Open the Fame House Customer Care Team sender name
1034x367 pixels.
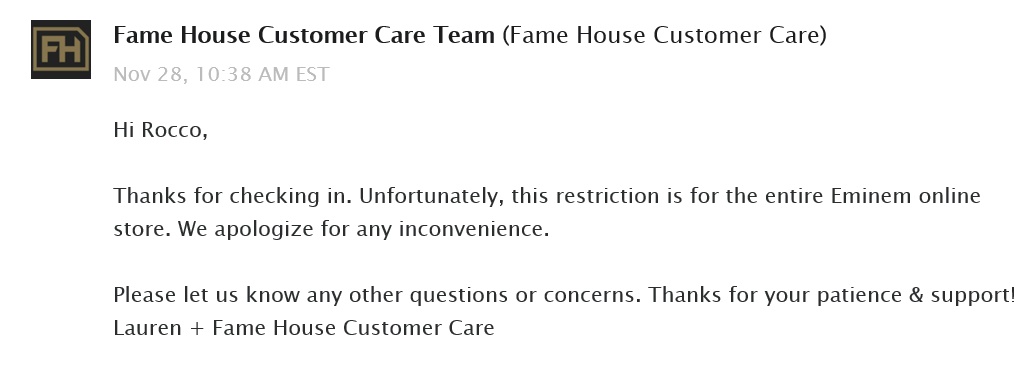click(304, 35)
